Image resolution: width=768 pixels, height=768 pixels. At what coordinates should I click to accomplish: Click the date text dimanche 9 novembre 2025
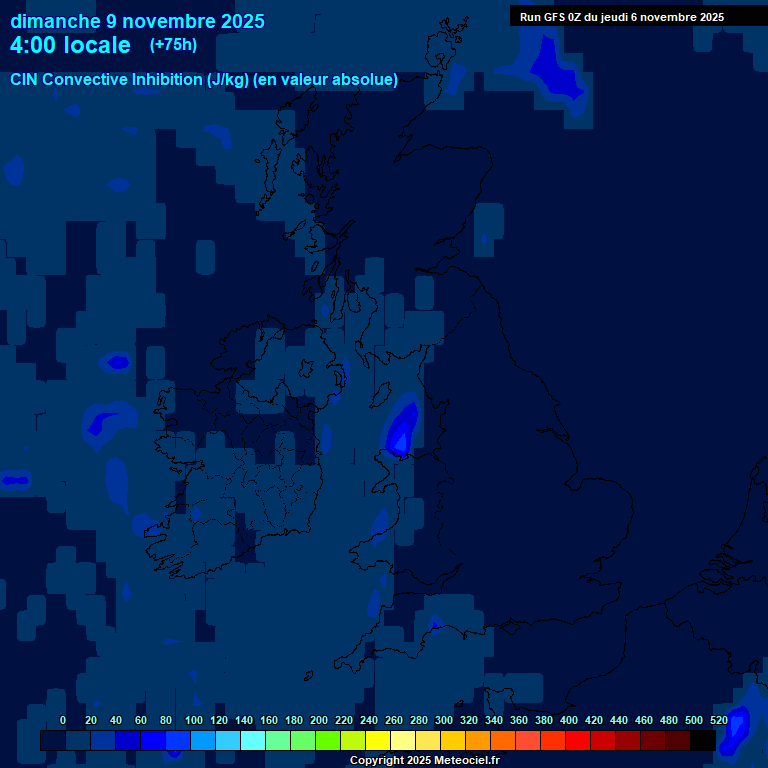click(137, 21)
